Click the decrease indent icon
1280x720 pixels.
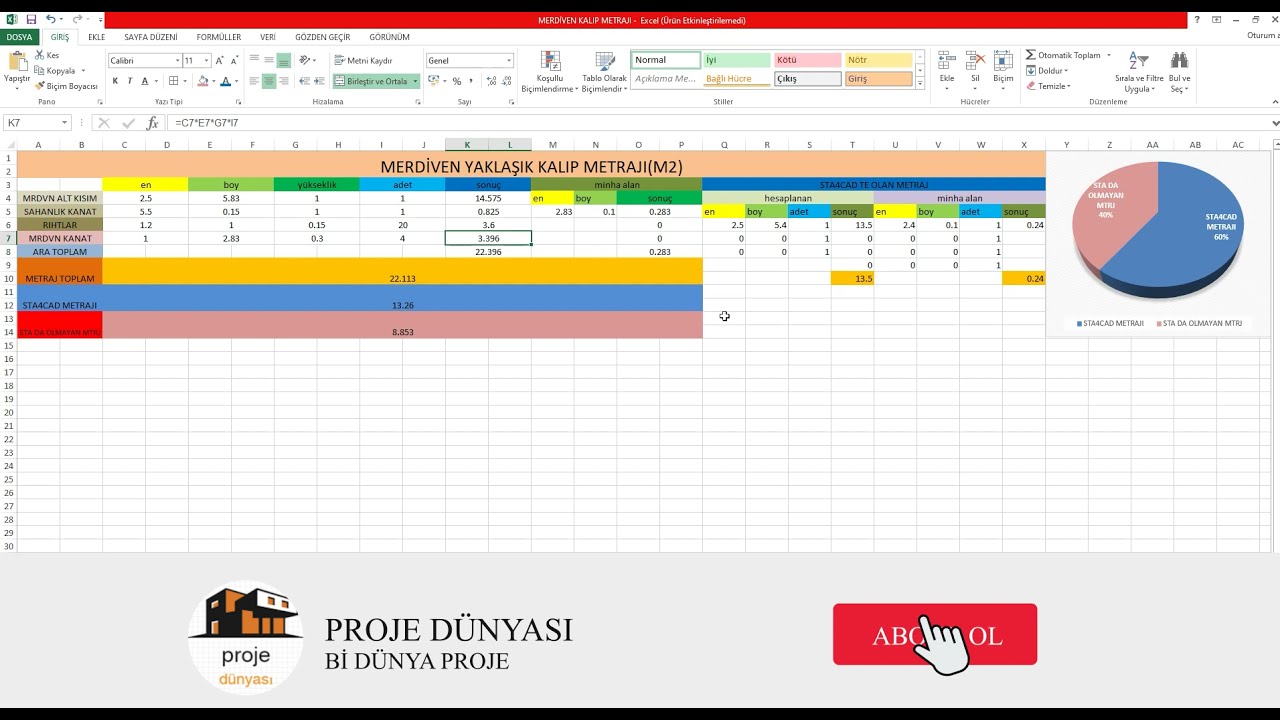pyautogui.click(x=304, y=81)
